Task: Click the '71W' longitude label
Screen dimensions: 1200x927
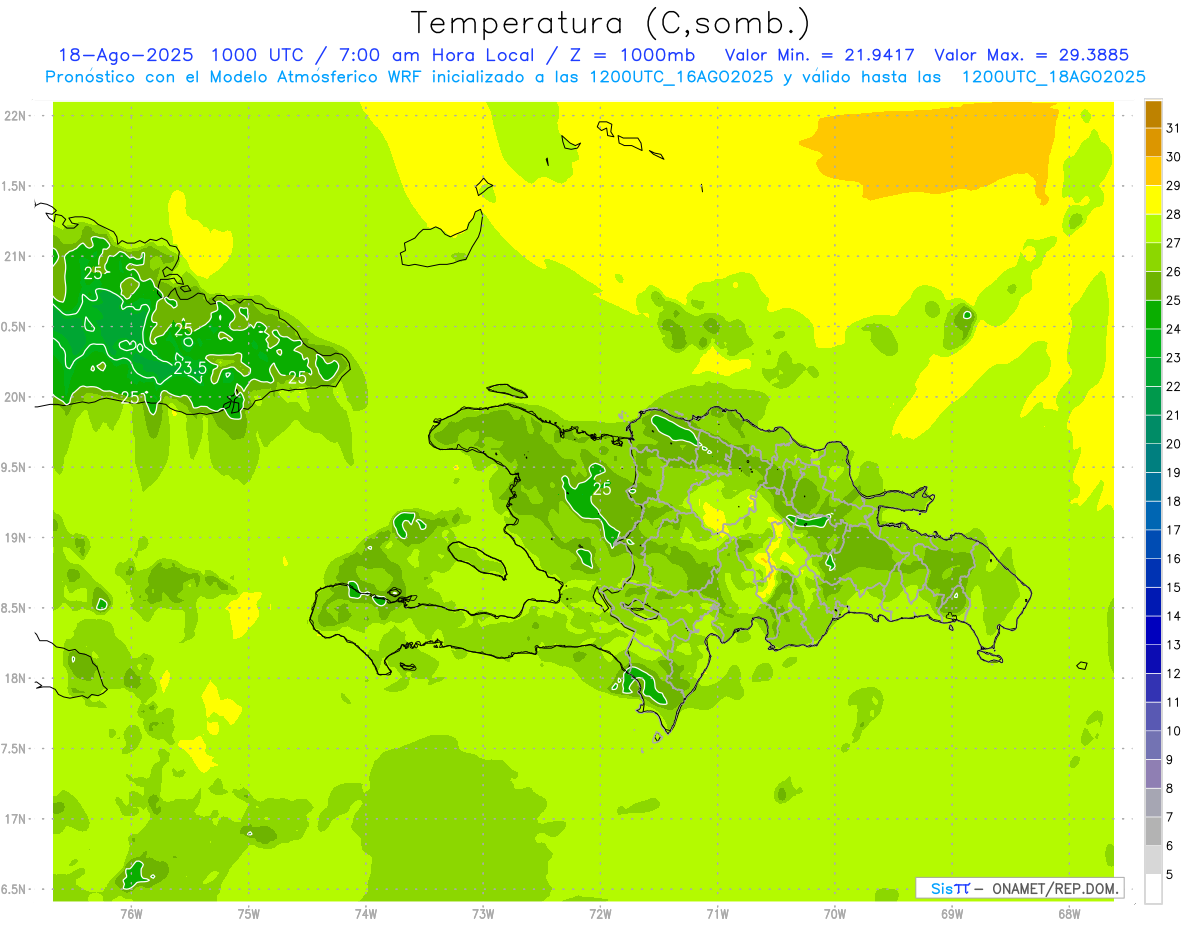Action: click(x=717, y=914)
